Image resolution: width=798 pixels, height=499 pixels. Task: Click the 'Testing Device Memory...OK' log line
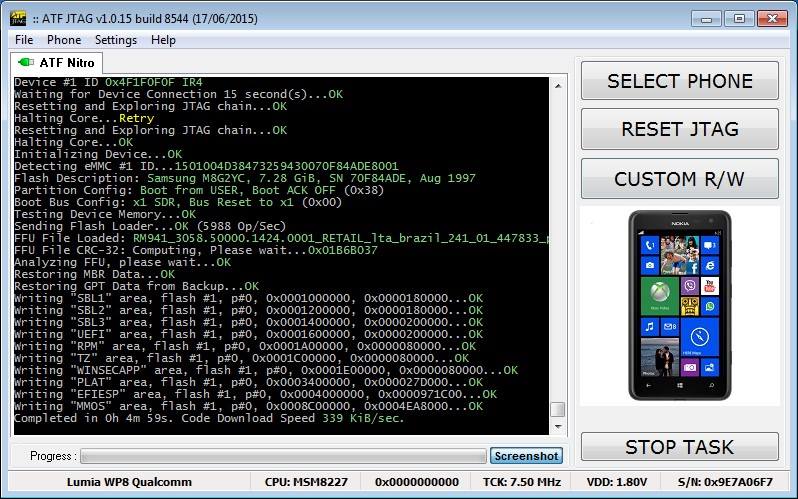coord(105,214)
